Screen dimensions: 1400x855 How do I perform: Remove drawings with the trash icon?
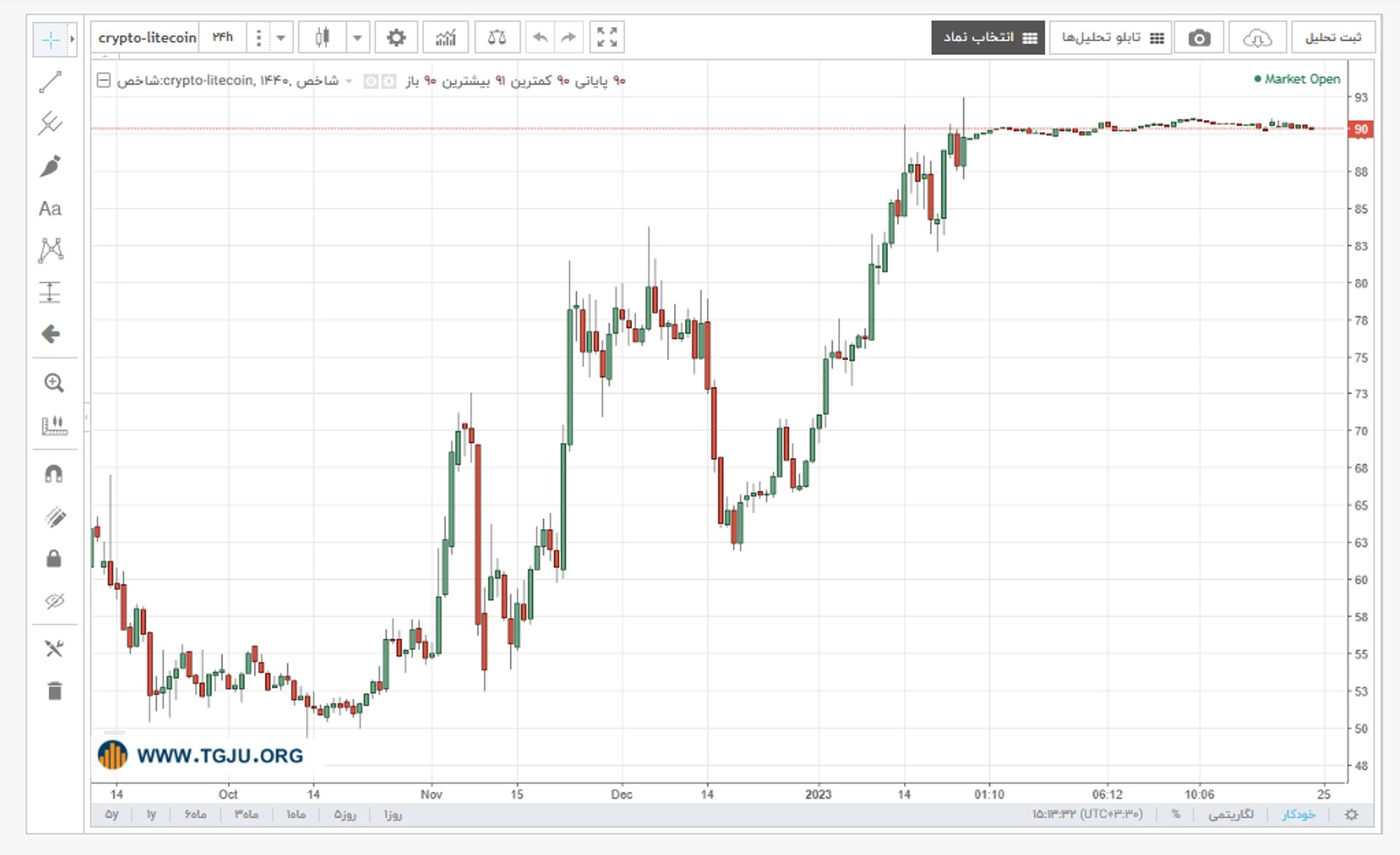tap(54, 691)
